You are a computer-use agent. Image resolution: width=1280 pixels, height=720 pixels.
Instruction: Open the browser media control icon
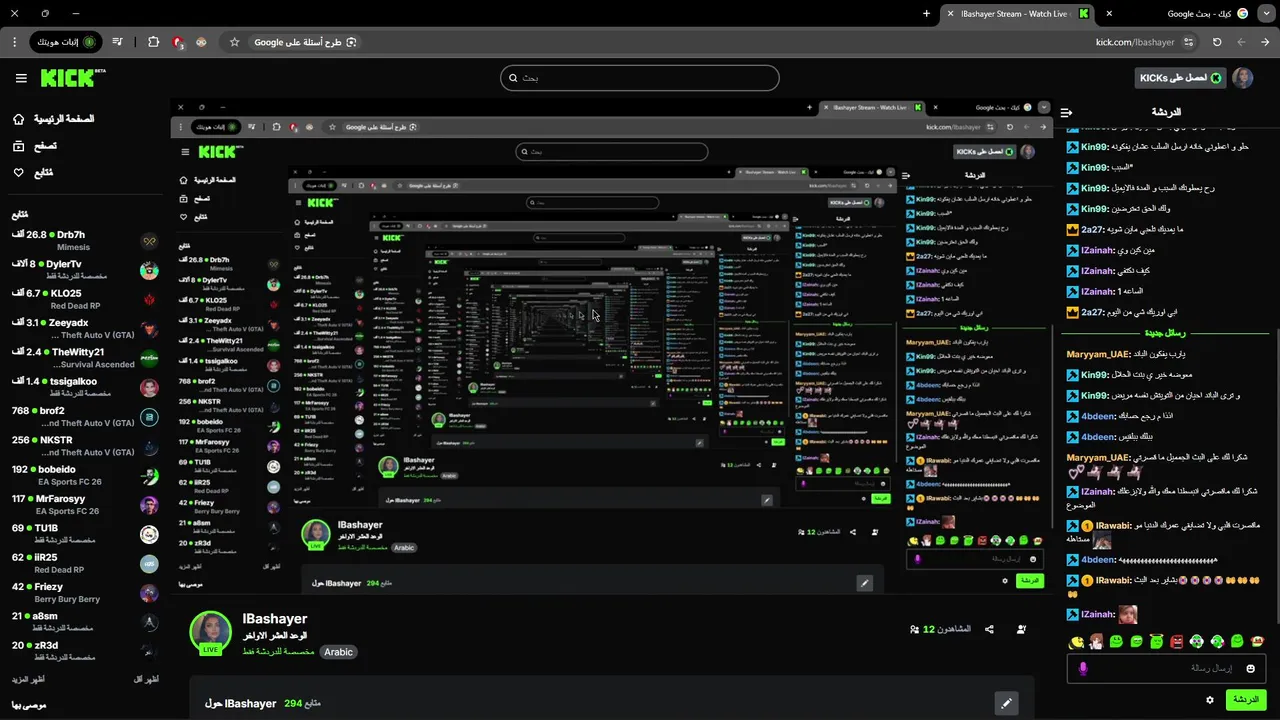118,42
